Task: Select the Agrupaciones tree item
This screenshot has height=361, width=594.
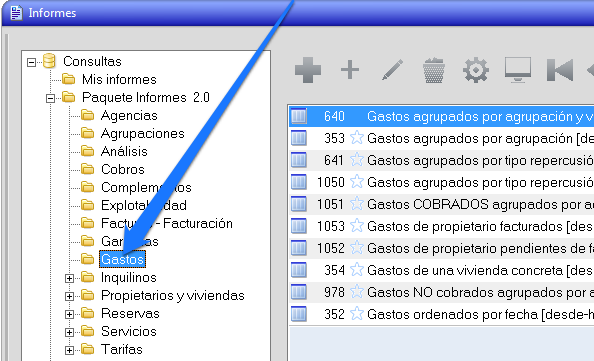Action: [143, 133]
